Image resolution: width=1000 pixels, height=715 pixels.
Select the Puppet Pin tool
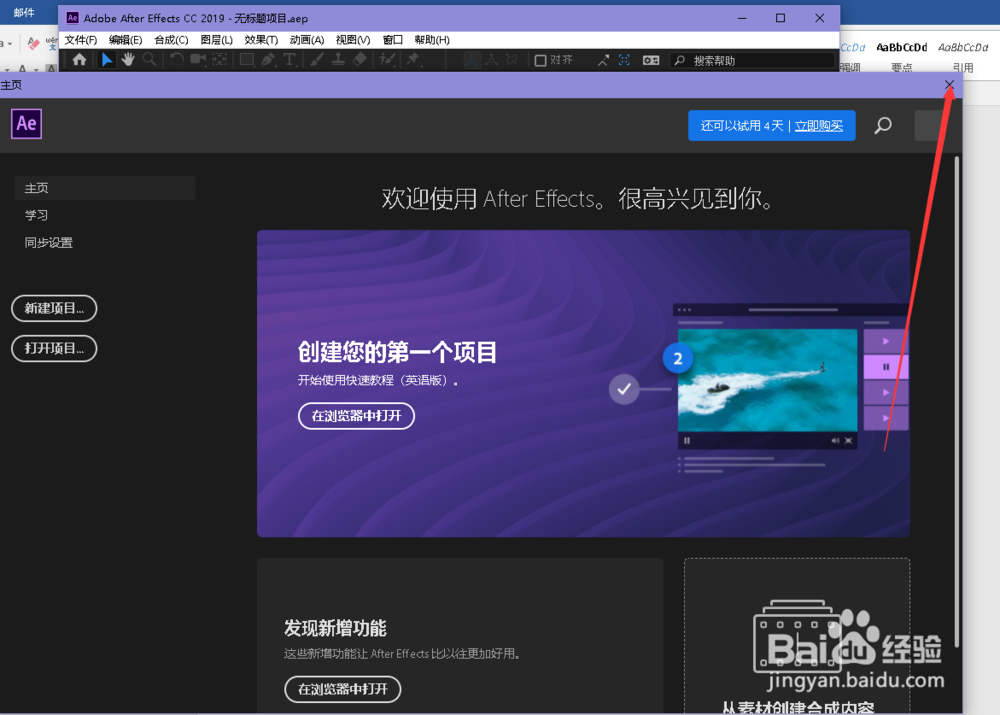(x=412, y=60)
